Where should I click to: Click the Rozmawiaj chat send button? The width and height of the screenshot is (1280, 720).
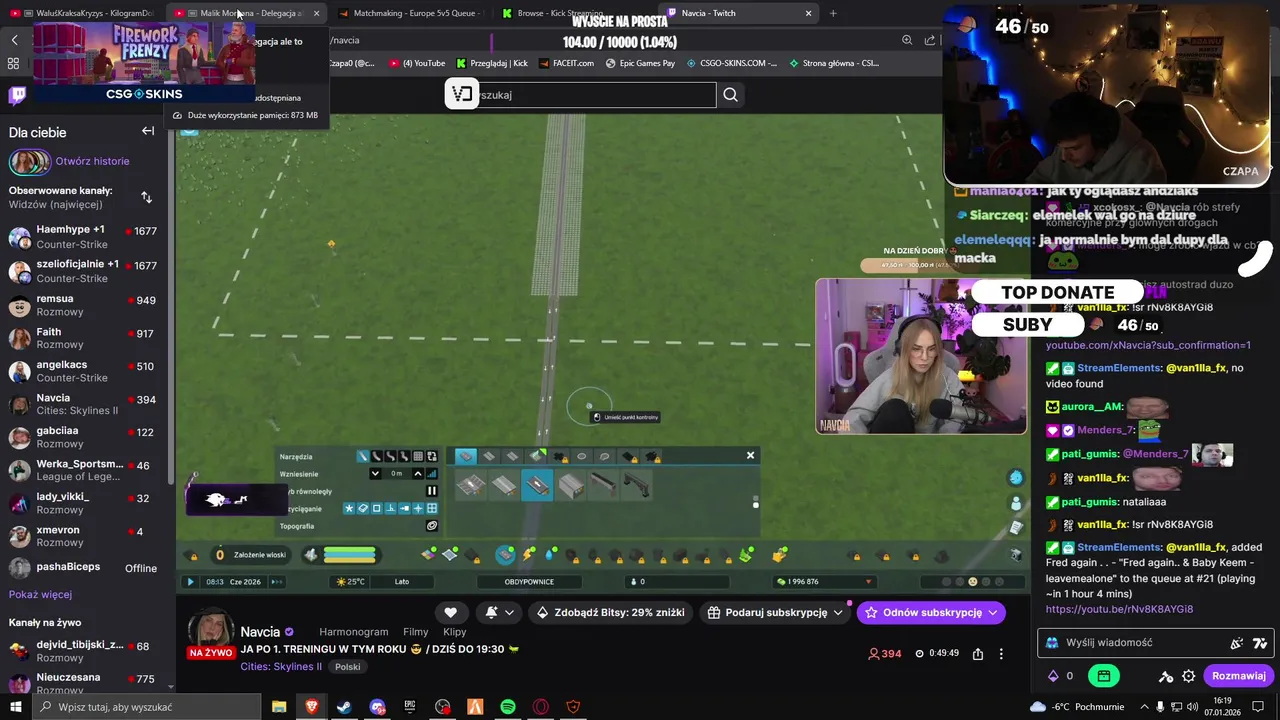(x=1239, y=676)
